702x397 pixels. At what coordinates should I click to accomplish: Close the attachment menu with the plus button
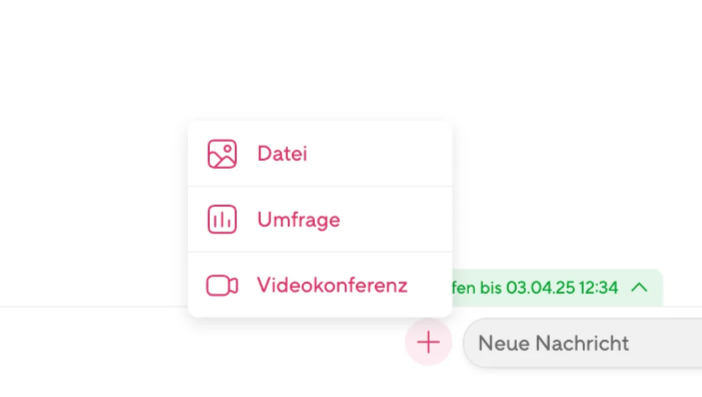428,342
